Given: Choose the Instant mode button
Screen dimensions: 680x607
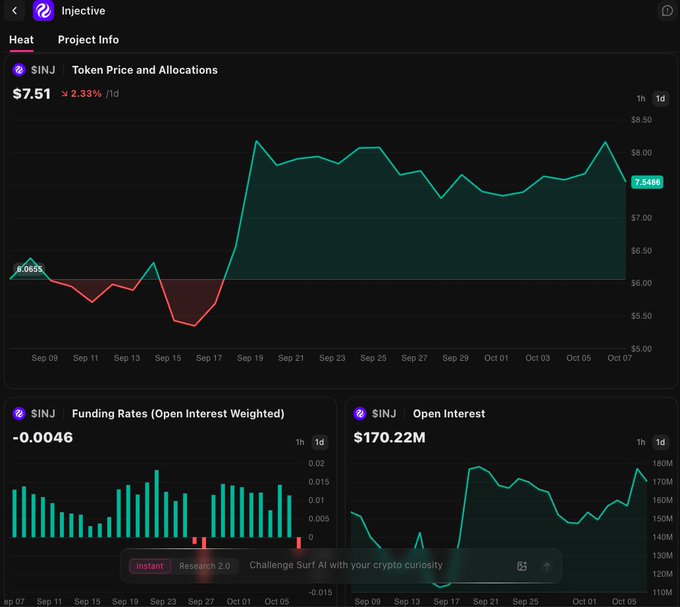Looking at the screenshot, I should [x=150, y=566].
